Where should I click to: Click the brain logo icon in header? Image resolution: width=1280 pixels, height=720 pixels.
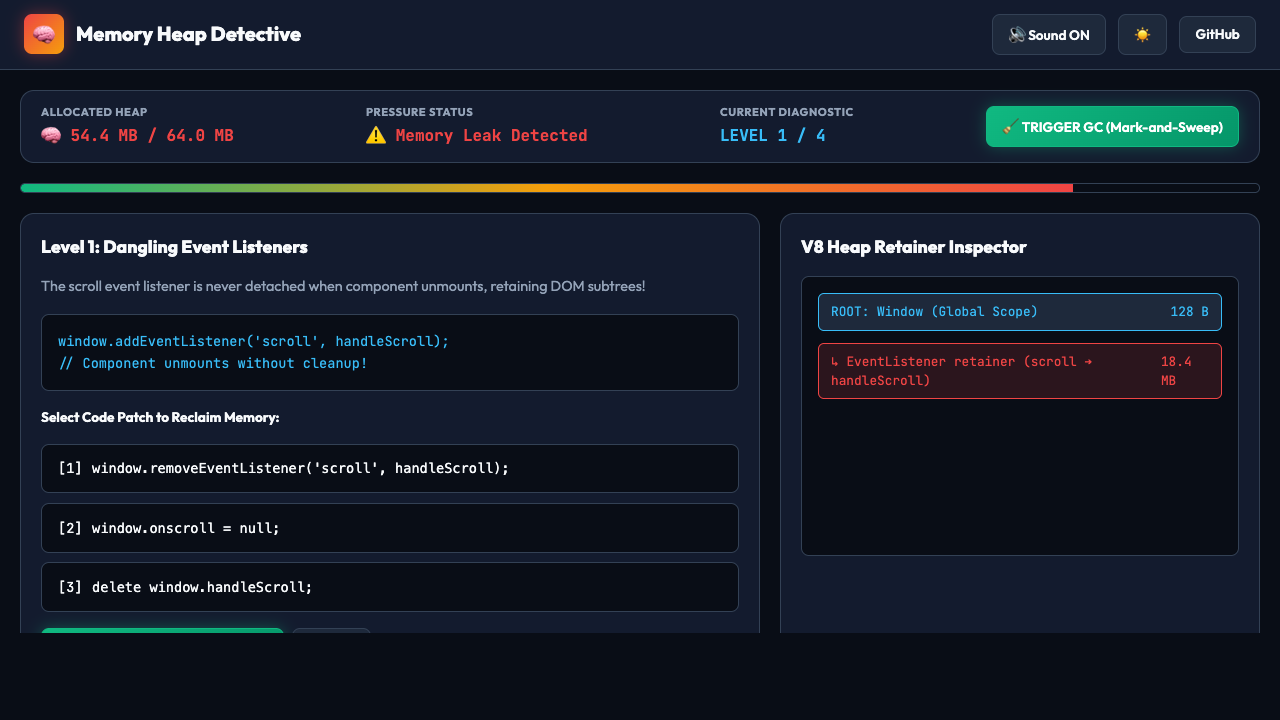coord(44,34)
